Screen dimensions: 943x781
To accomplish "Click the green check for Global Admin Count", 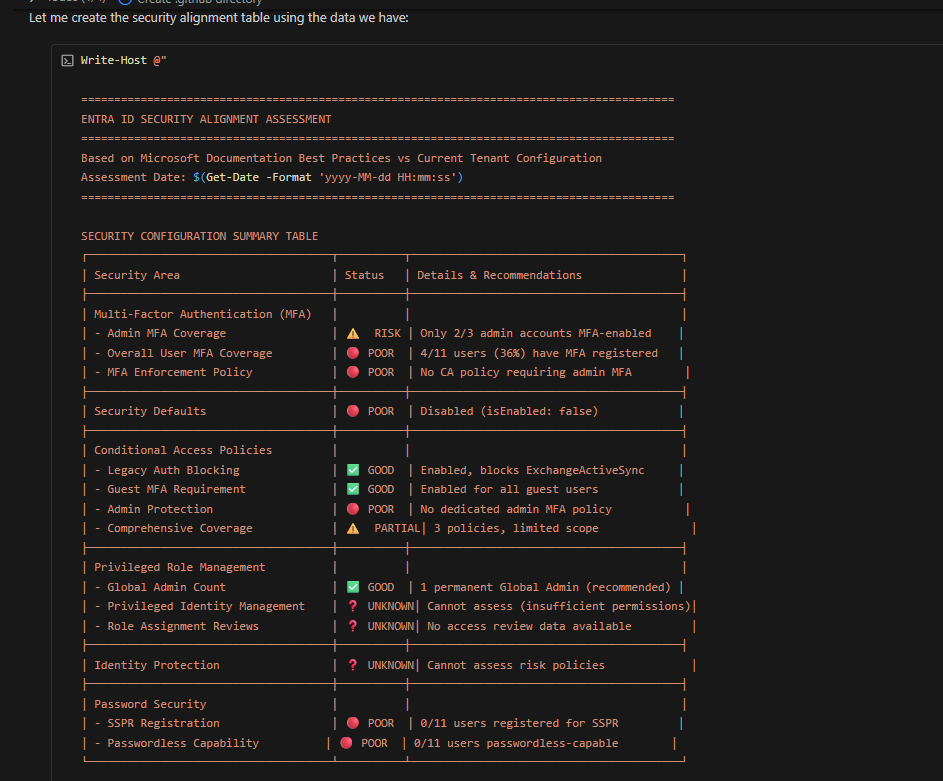I will (x=353, y=587).
